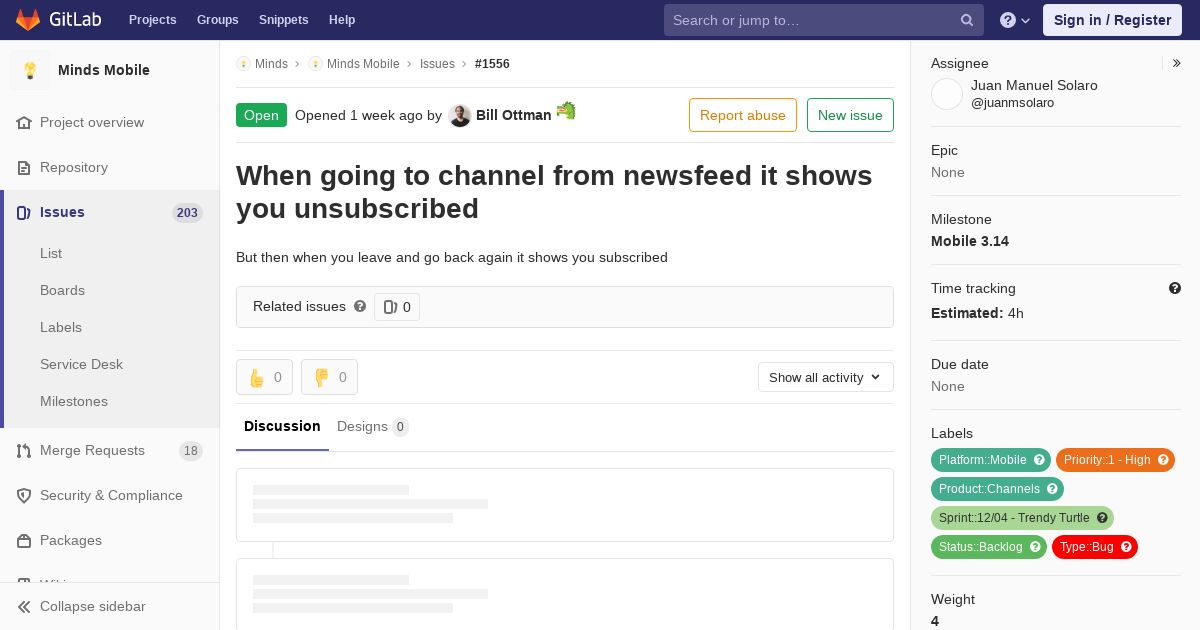1200x630 pixels.
Task: Click the Minds Mobile project name in sidebar
Action: 104,70
